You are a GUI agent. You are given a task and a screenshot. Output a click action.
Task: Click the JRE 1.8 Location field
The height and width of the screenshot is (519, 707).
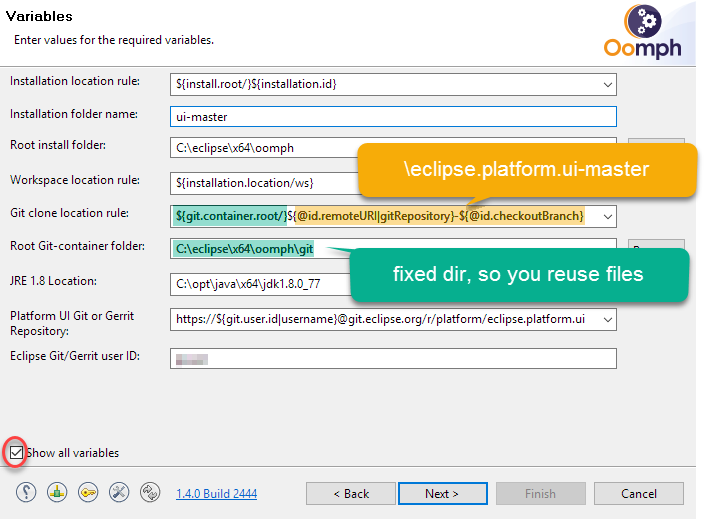click(260, 282)
